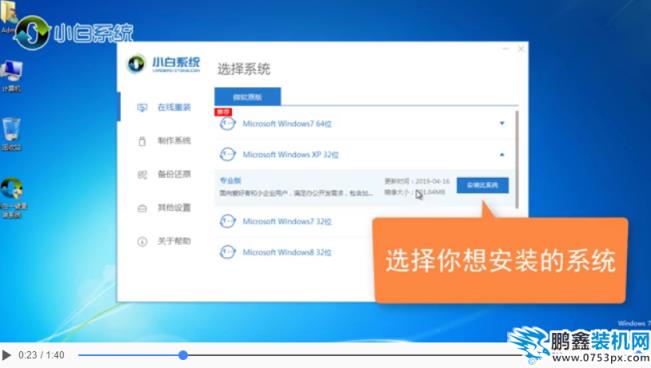Click the 备份还原 sidebar icon
The height and width of the screenshot is (368, 651).
[x=142, y=174]
